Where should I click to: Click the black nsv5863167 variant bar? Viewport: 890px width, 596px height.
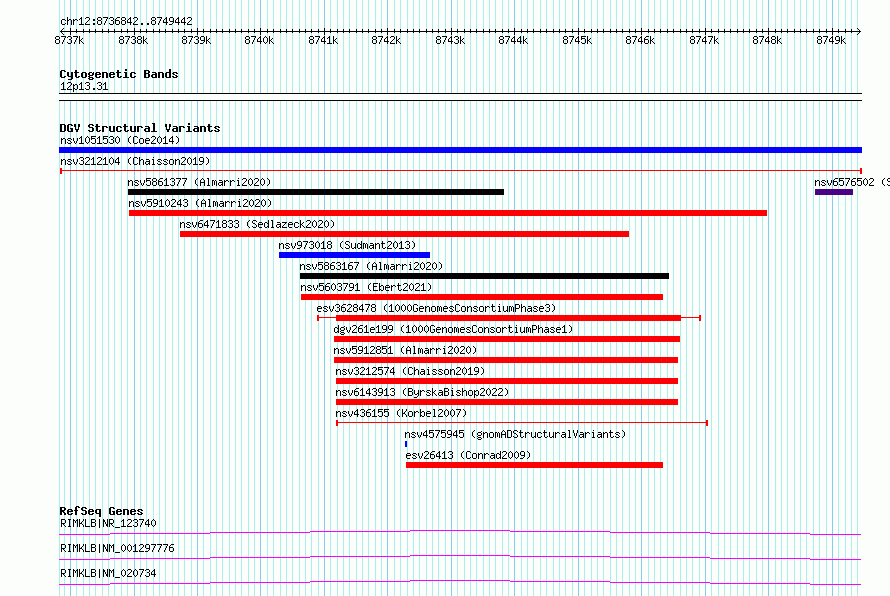pos(484,276)
